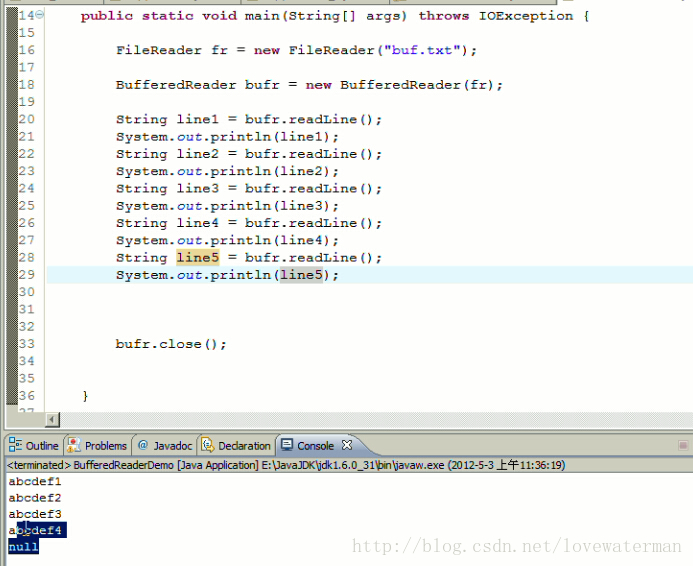Switch to the Problems tab
This screenshot has width=693, height=566.
(97, 445)
